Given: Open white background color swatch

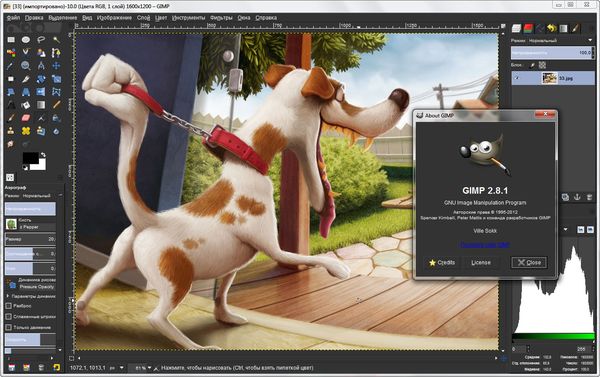Looking at the screenshot, I should tap(41, 166).
